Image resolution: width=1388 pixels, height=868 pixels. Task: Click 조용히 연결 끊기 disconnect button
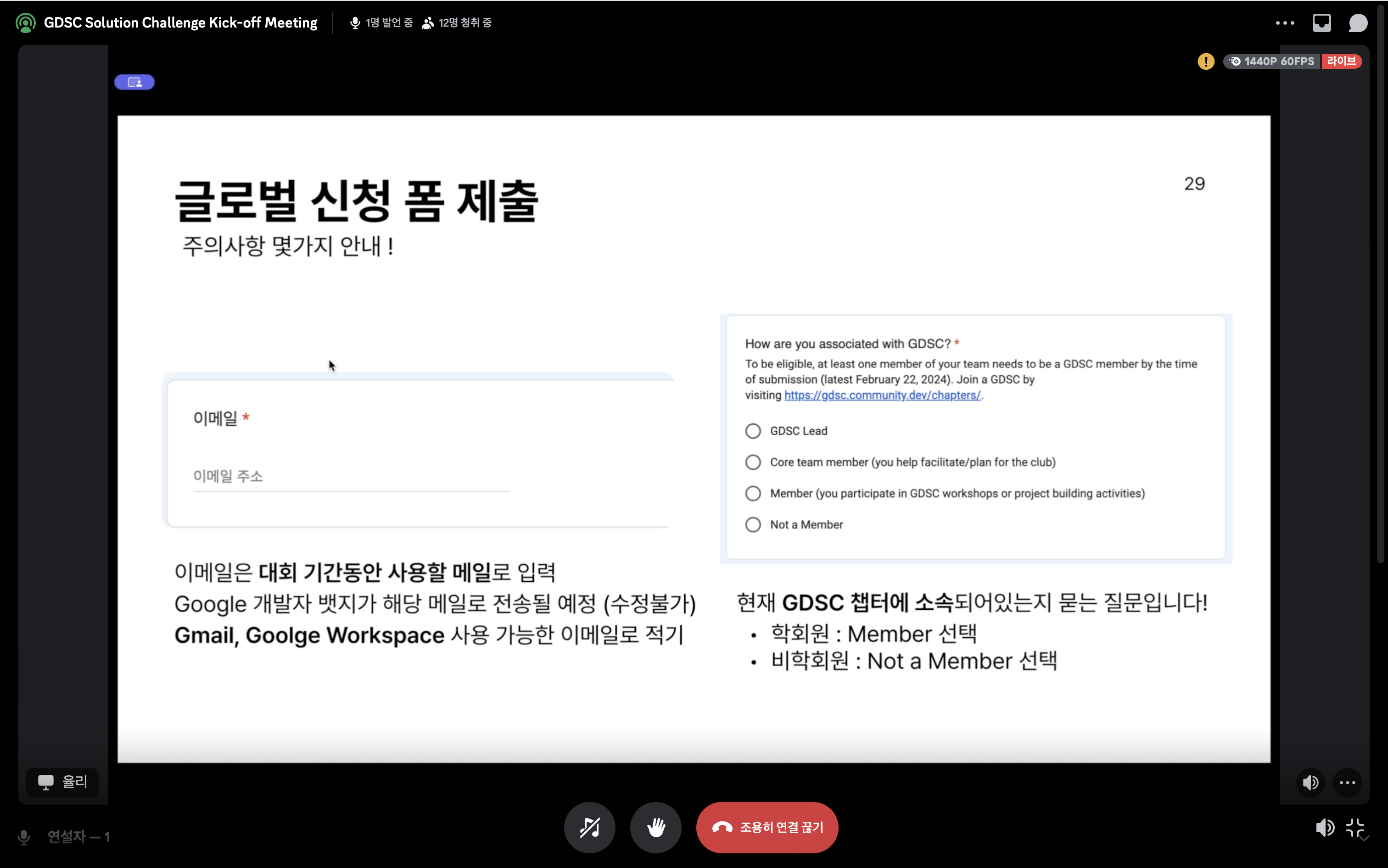click(767, 827)
